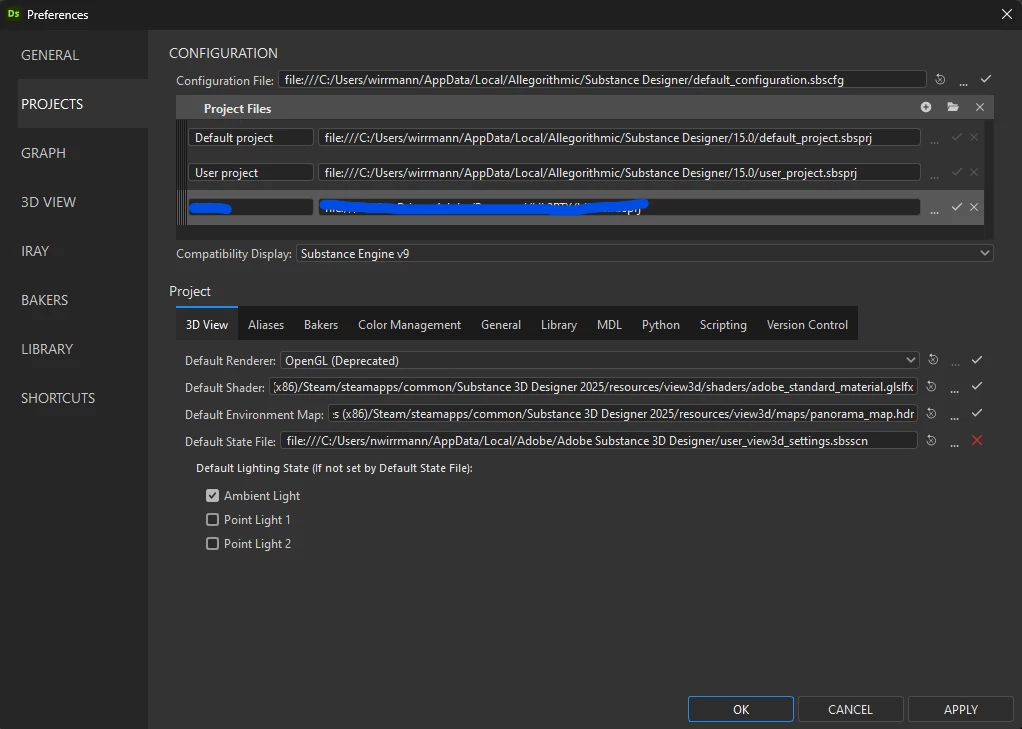Confirm Configuration File with checkmark
Screen dimensions: 1022x729
click(986, 79)
